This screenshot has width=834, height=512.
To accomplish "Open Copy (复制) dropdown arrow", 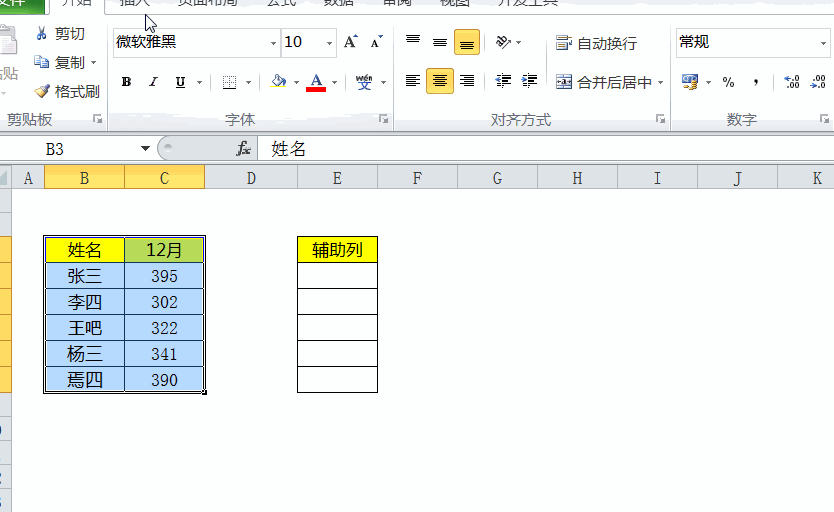I will coord(94,63).
